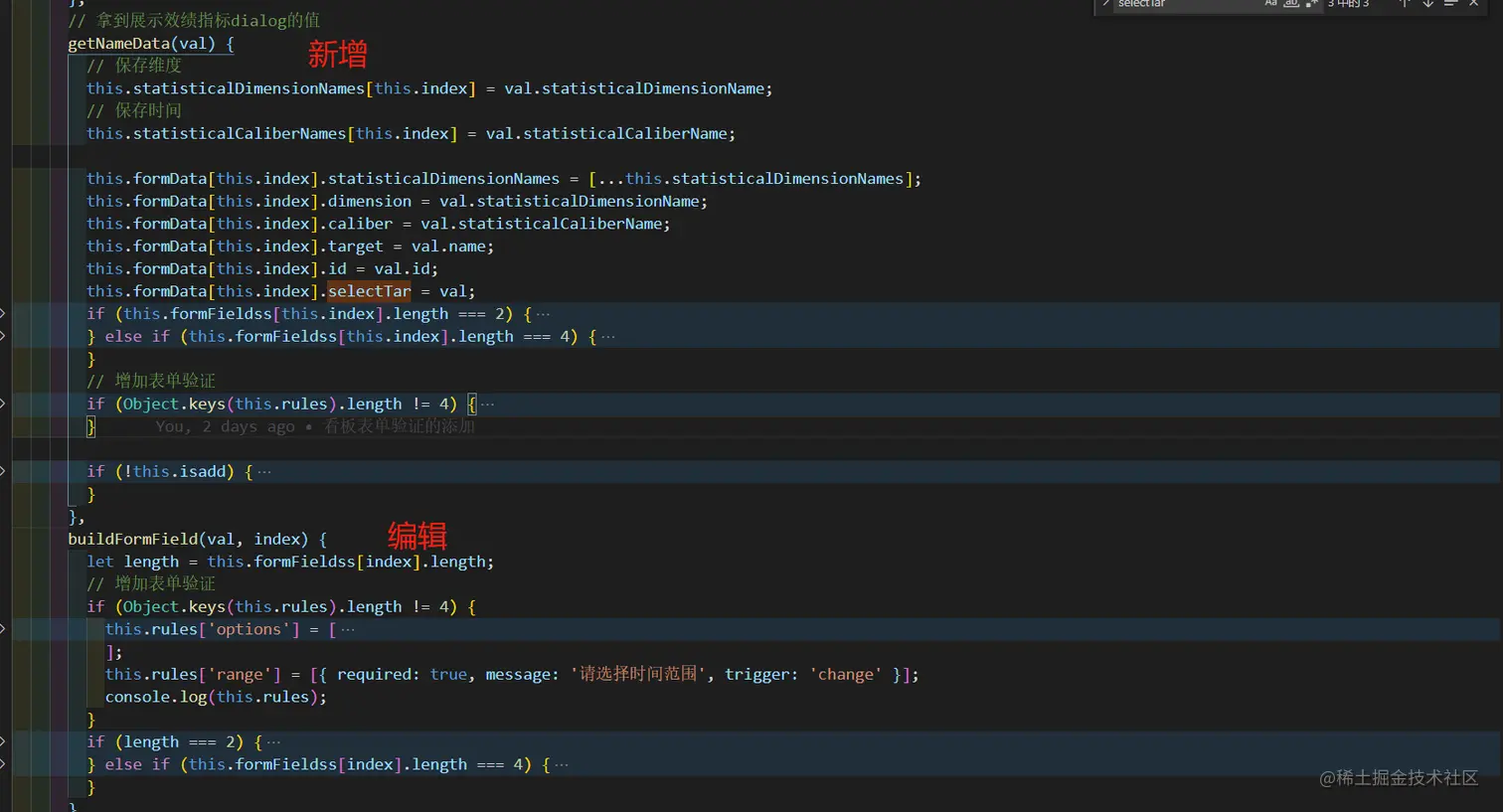Click 'val.name' in the target assignment
The width and height of the screenshot is (1503, 812).
(448, 246)
